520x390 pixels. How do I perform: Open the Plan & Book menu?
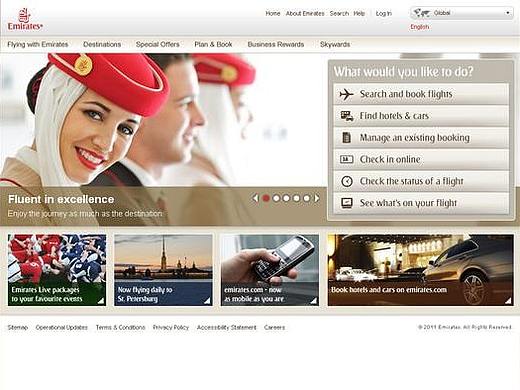pos(213,44)
